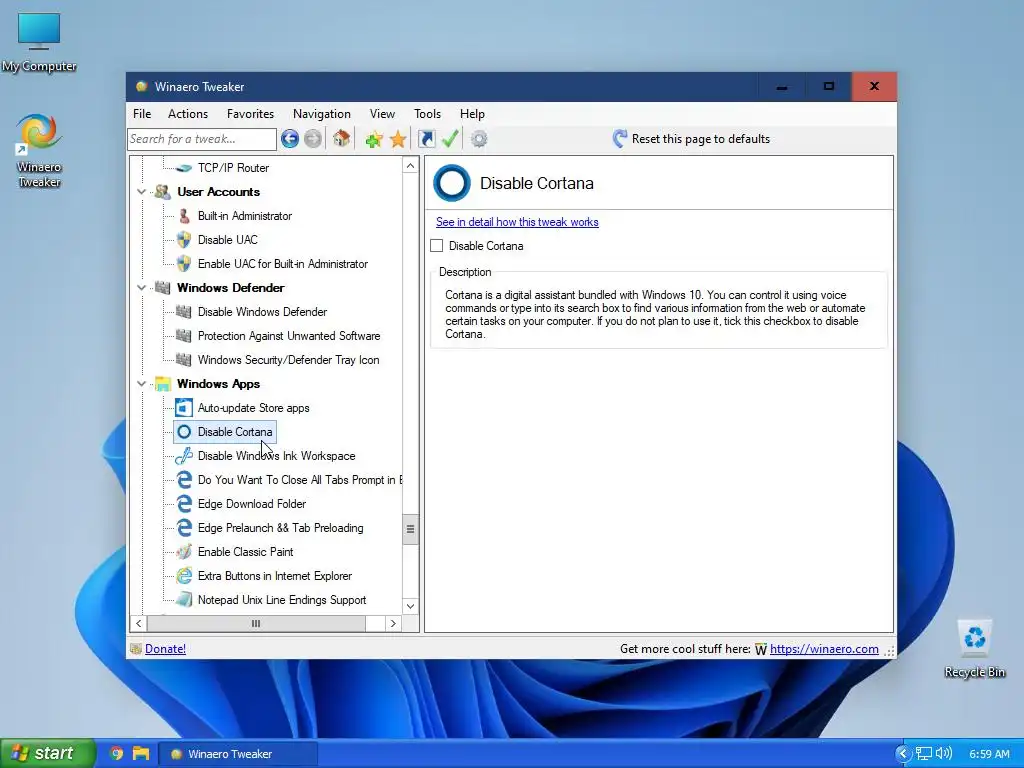Click the 6:59 AM taskbar clock
Viewport: 1024px width, 768px height.
tap(989, 754)
